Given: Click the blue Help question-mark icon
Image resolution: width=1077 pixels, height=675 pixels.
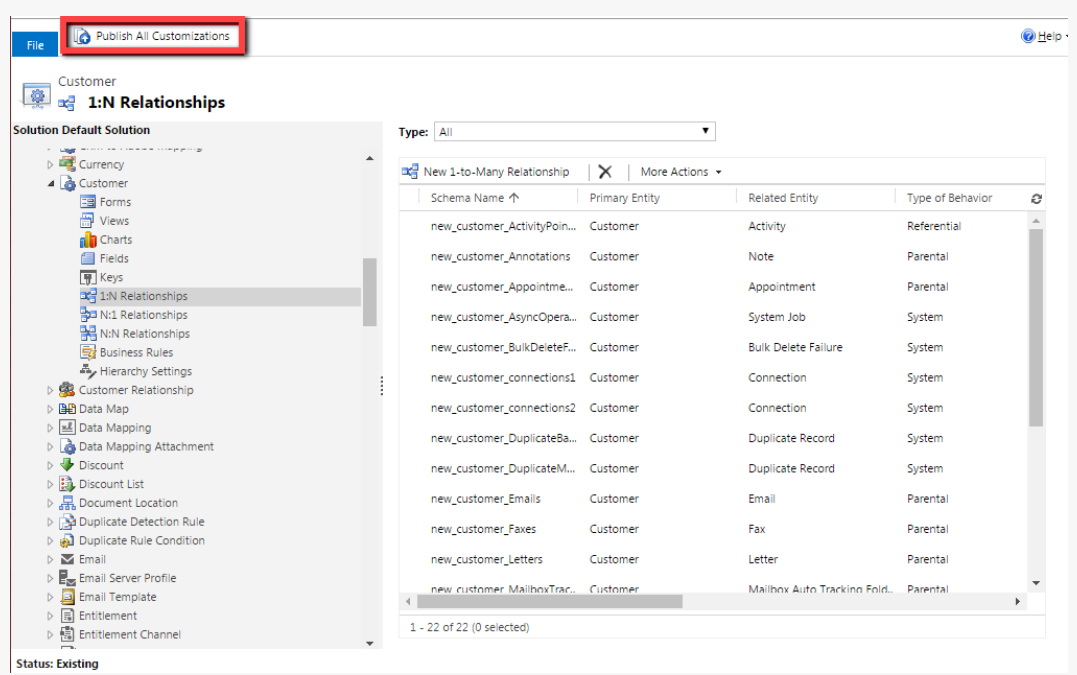Looking at the screenshot, I should (x=1028, y=37).
